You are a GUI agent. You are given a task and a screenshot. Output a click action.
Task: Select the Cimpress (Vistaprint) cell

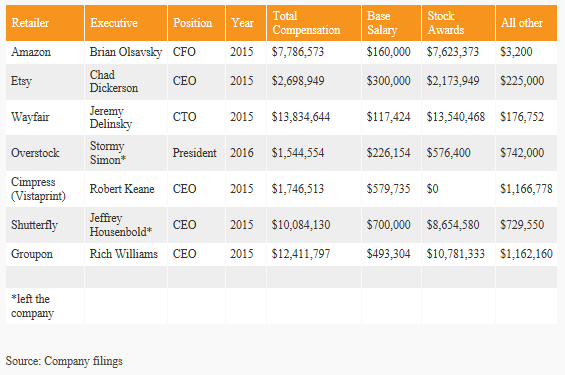45,189
